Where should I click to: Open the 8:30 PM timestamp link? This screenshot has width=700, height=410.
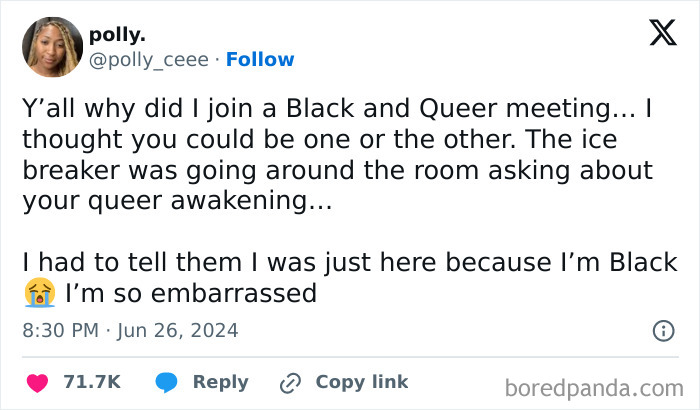coord(62,330)
